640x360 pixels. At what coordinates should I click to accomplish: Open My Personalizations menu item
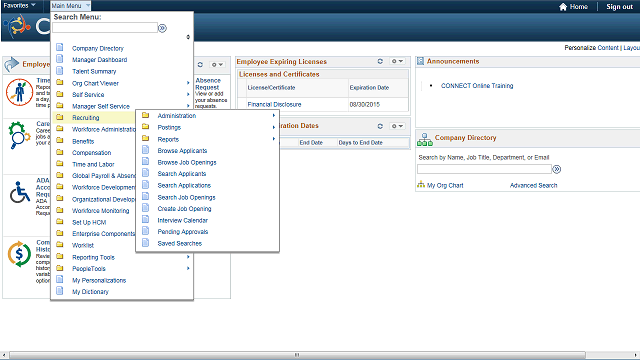(99, 280)
